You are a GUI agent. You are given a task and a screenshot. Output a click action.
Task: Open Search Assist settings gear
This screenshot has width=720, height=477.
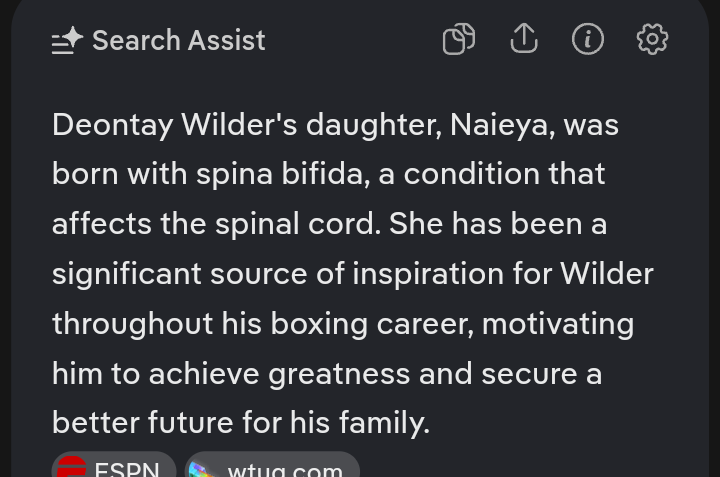tap(652, 39)
